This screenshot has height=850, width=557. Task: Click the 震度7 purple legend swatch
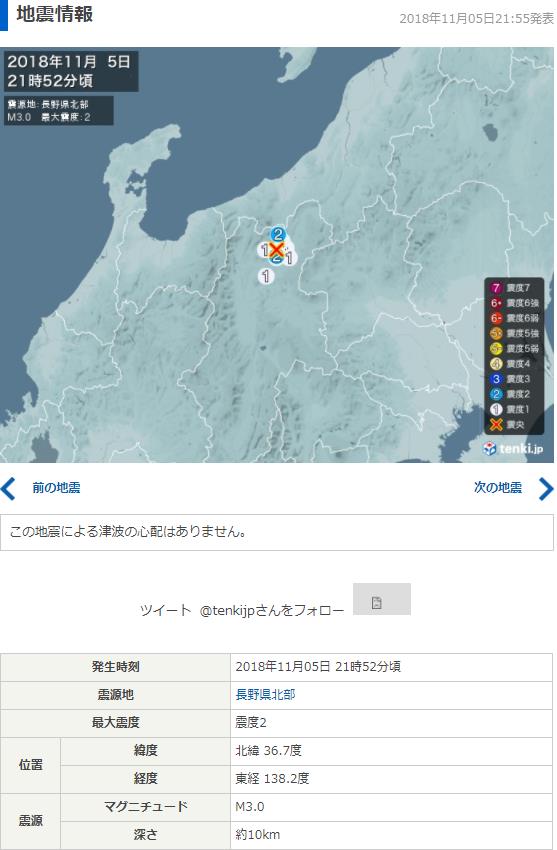496,288
